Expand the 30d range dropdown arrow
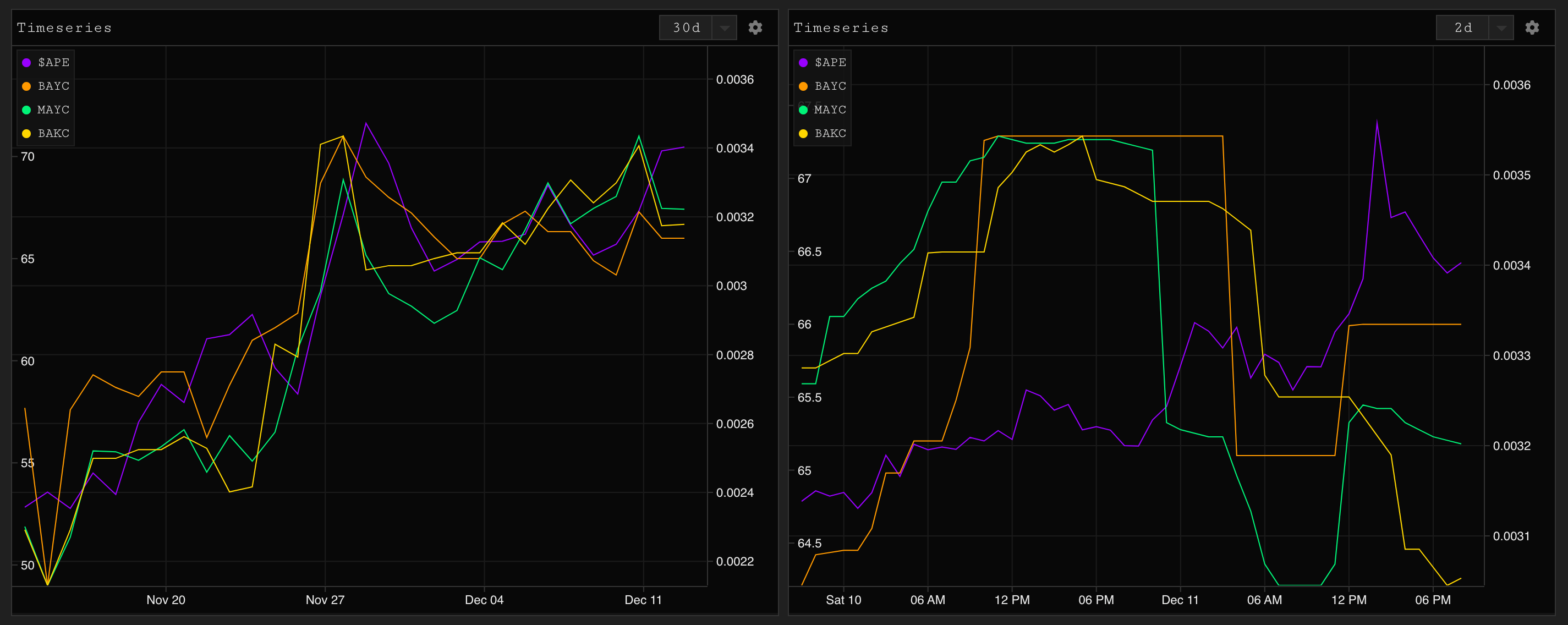1568x625 pixels. [725, 28]
